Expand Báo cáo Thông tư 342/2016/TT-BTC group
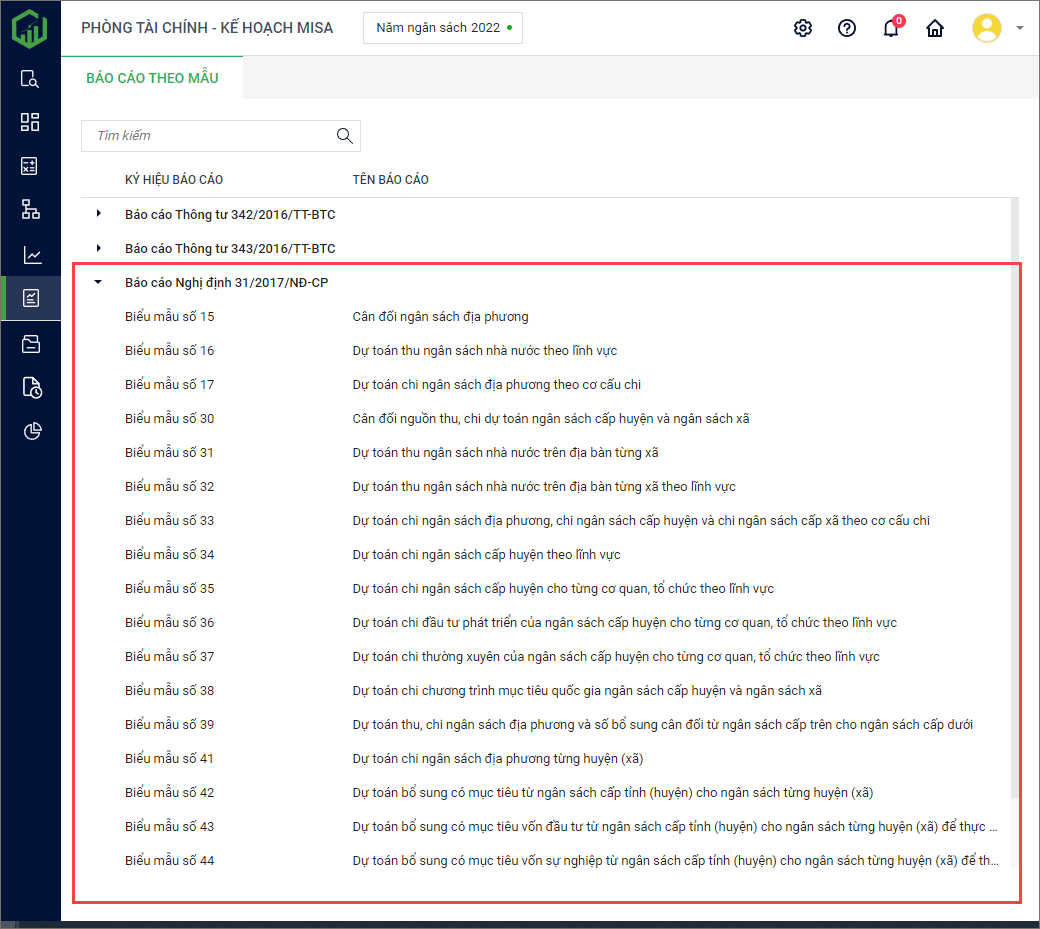1040x929 pixels. (98, 214)
